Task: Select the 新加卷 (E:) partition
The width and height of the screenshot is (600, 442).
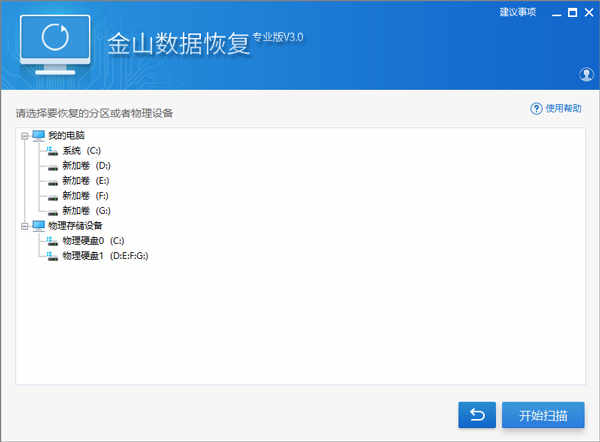Action: (86, 181)
